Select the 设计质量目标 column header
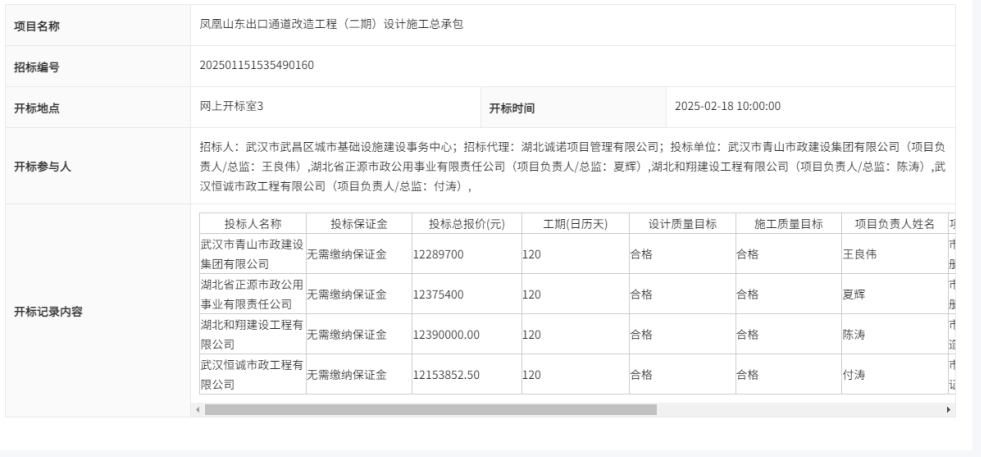This screenshot has height=457, width=981. tap(682, 223)
